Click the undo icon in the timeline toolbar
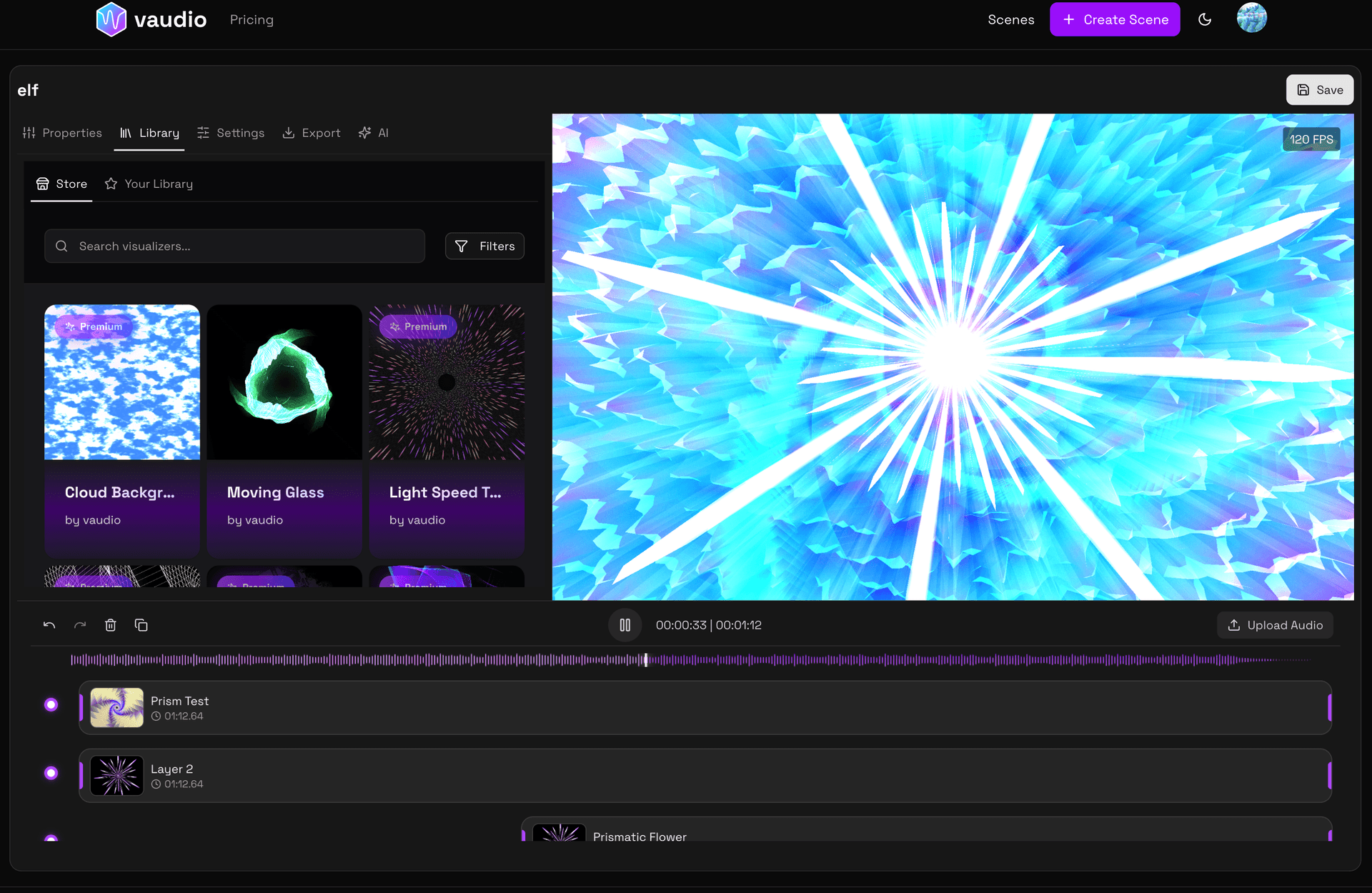The height and width of the screenshot is (893, 1372). [49, 624]
